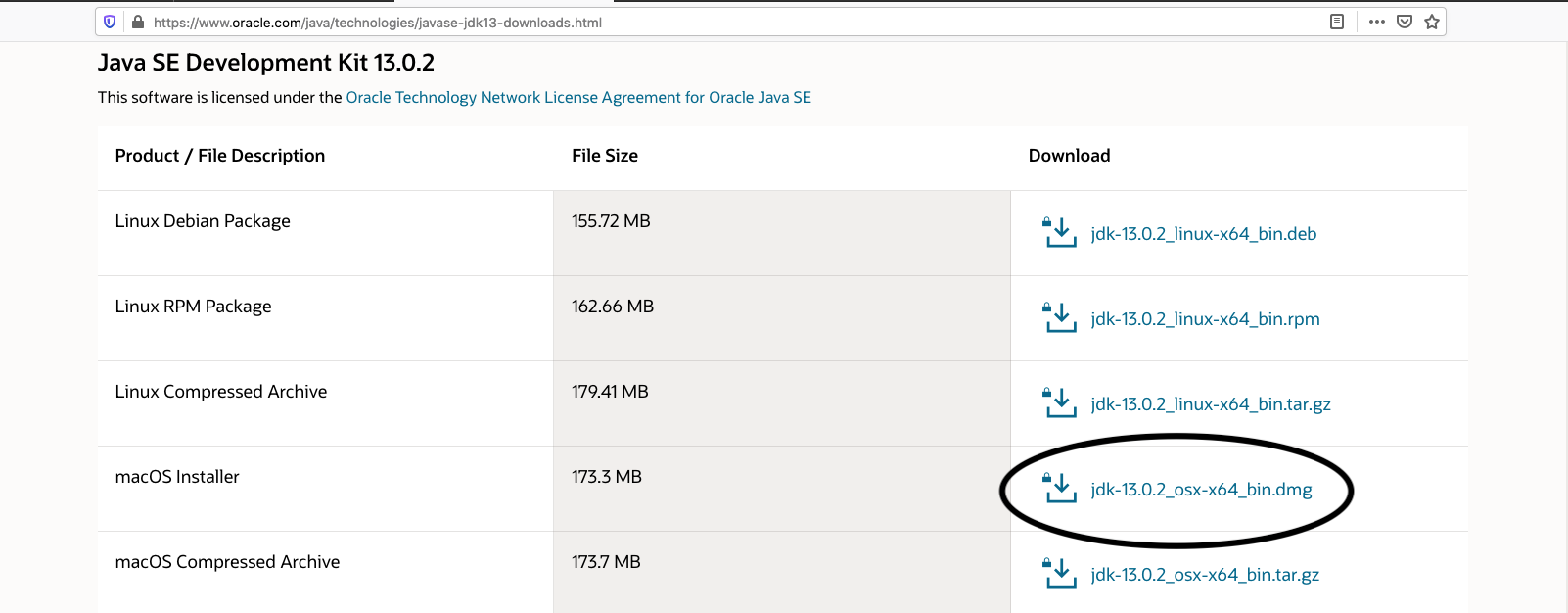Viewport: 1568px width, 613px height.
Task: Click download icon for osx-x64_bin.dmg
Action: click(x=1059, y=489)
